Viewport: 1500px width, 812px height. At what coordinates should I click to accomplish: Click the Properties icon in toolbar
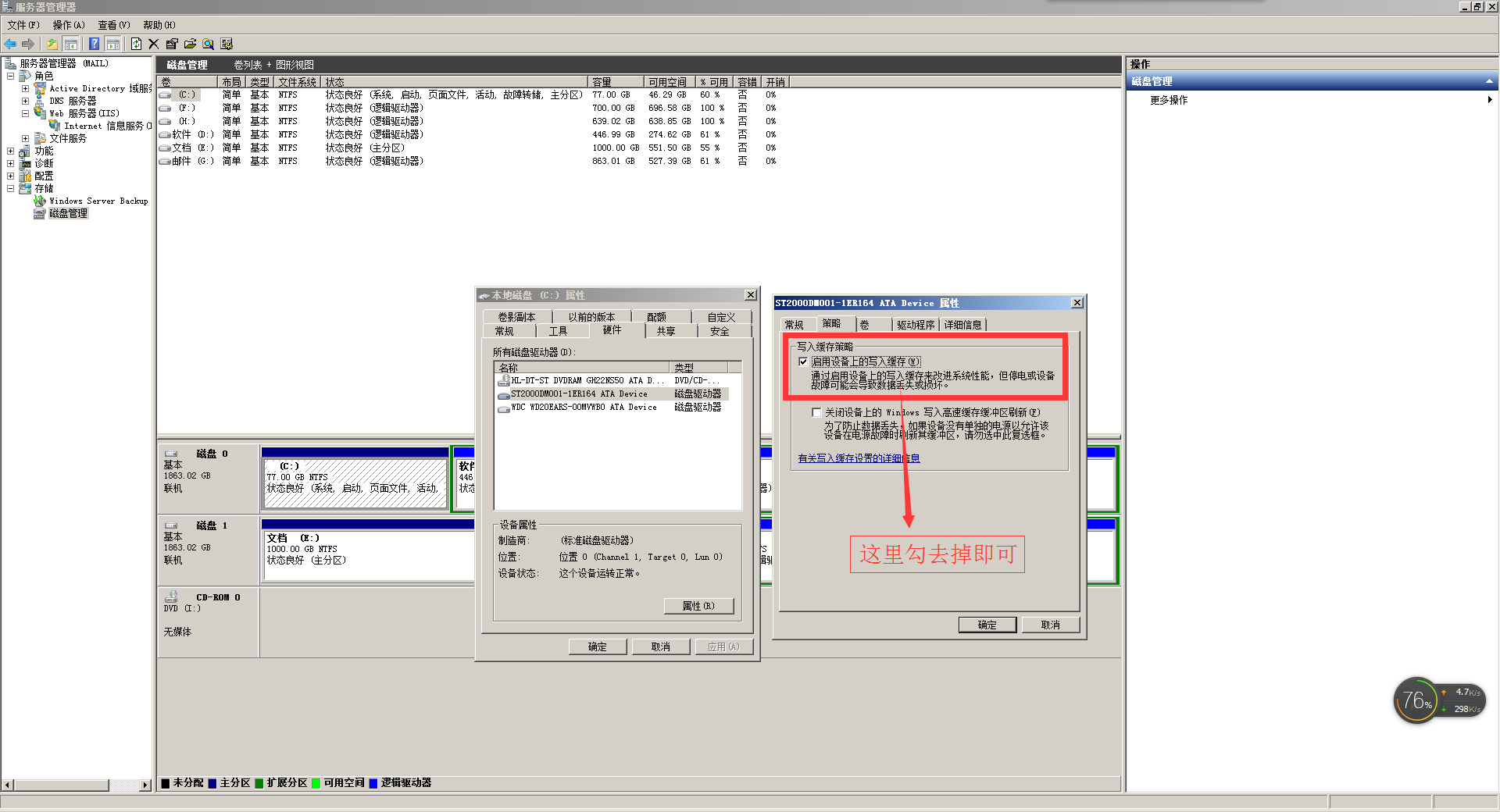click(171, 44)
